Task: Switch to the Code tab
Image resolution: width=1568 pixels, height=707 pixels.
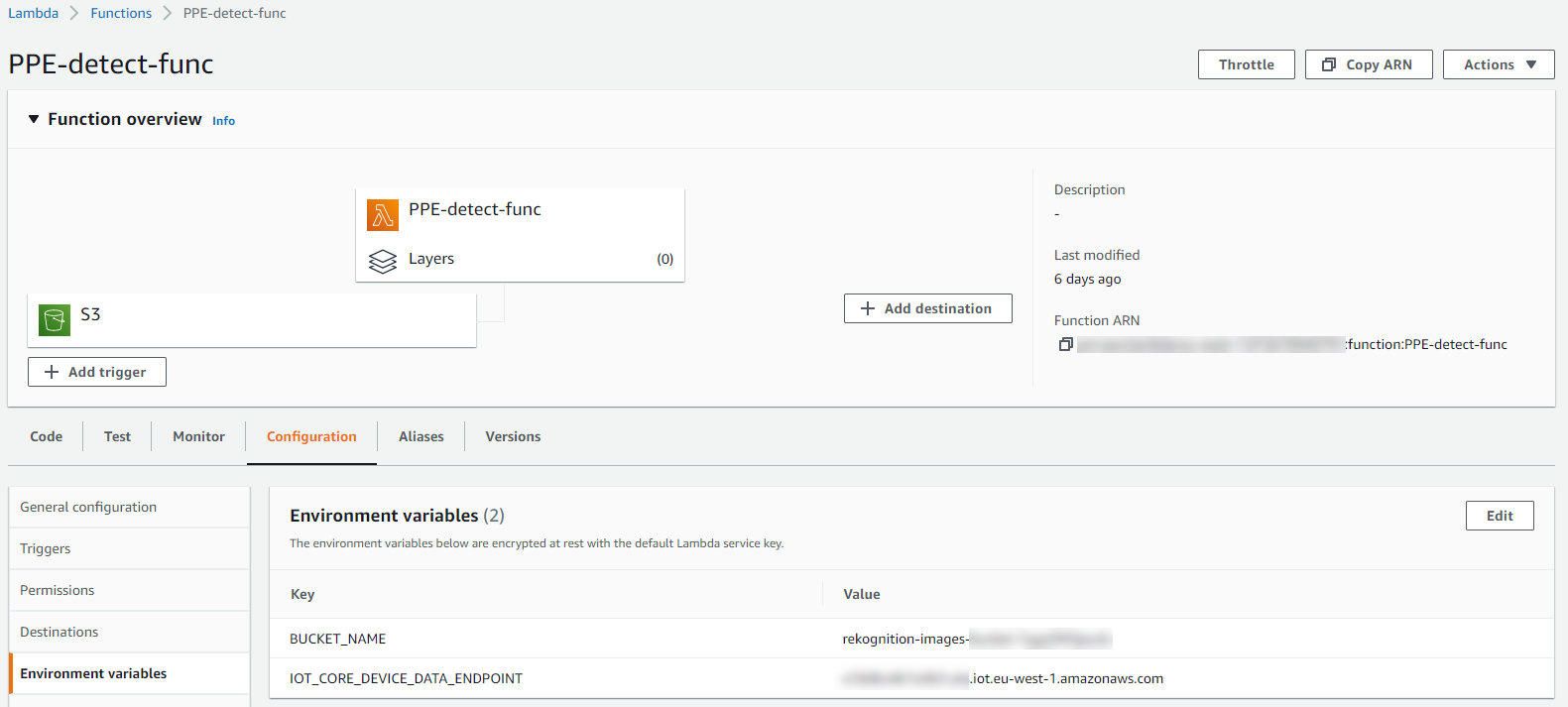Action: click(46, 436)
